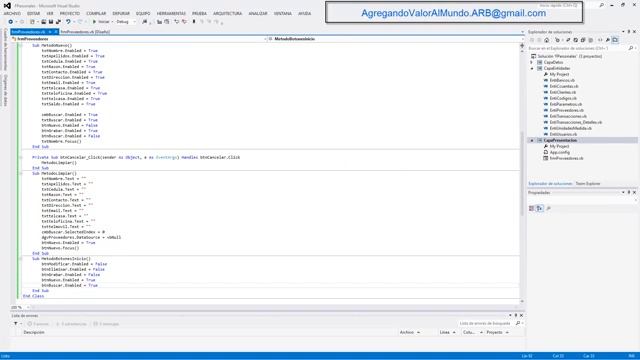Open the EDITAR menu

tap(33, 13)
